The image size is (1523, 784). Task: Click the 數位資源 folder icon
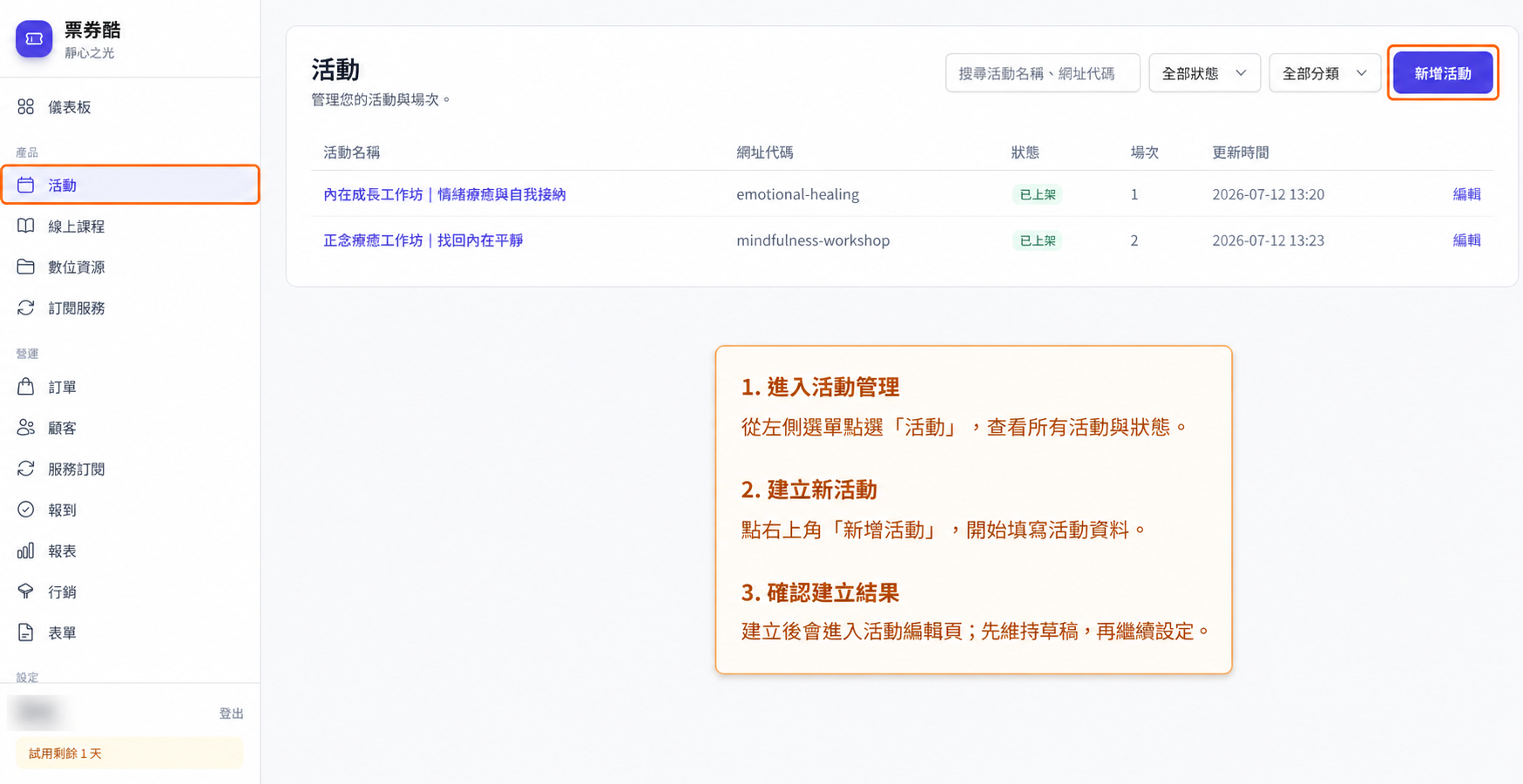coord(26,267)
